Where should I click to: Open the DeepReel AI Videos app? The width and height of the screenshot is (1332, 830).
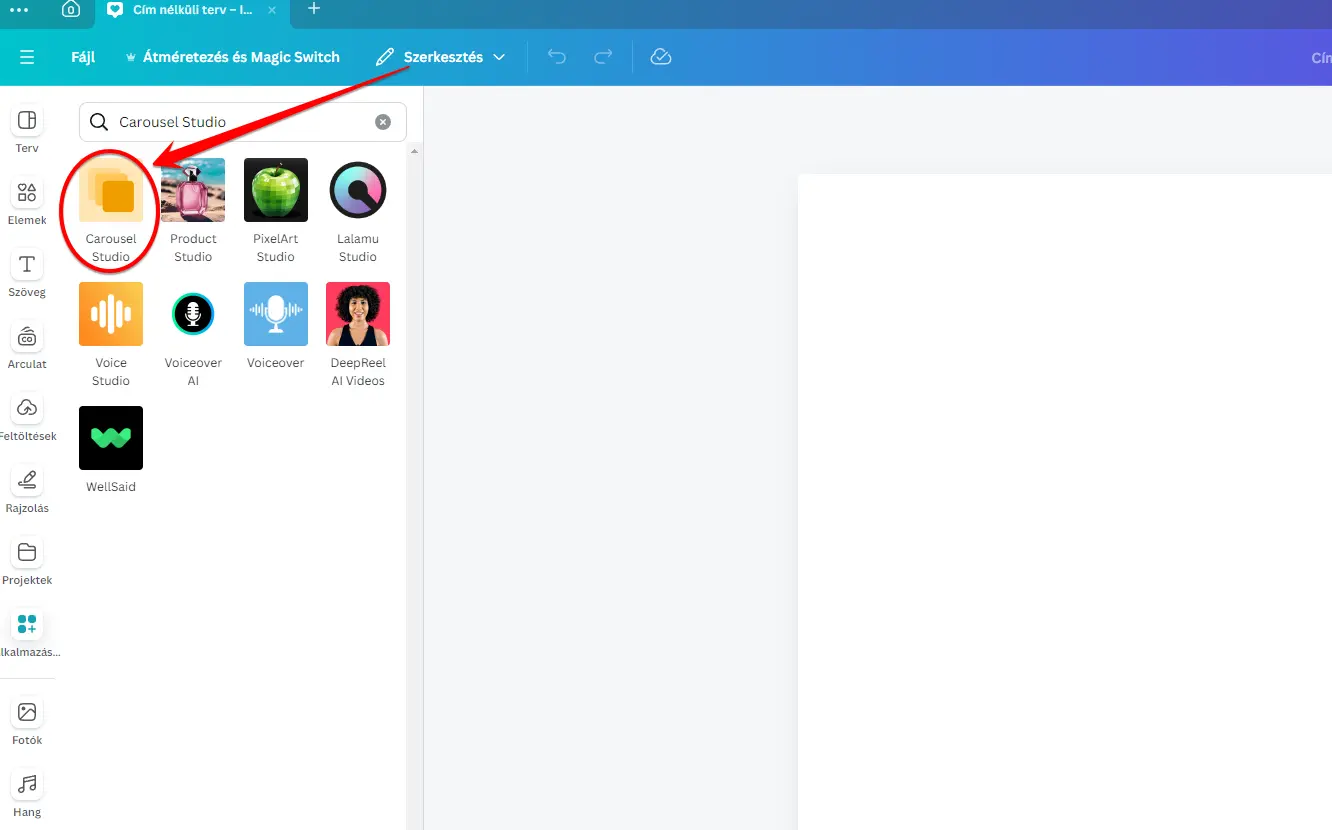click(x=358, y=335)
